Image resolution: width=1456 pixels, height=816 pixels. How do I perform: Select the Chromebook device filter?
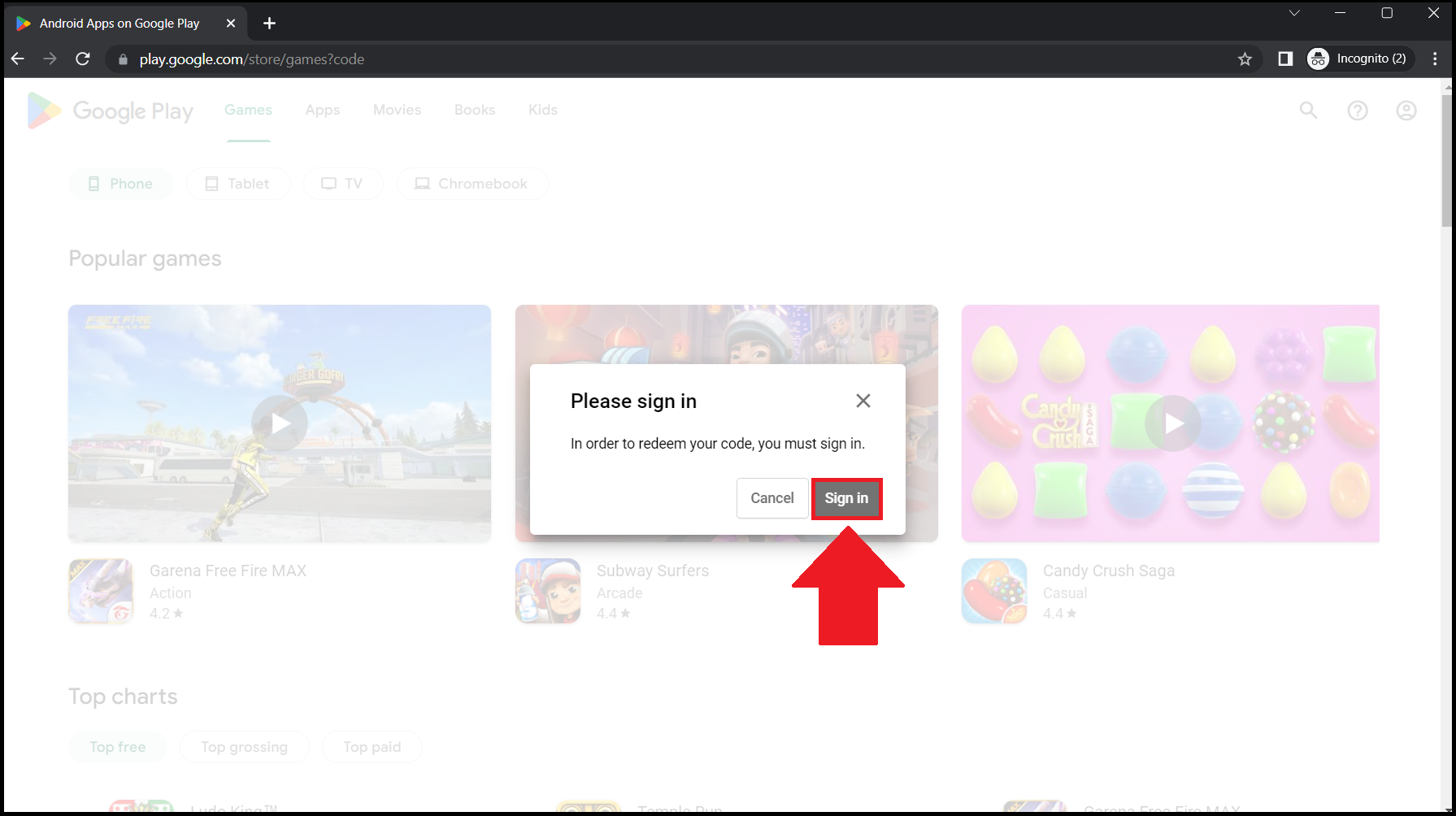472,184
